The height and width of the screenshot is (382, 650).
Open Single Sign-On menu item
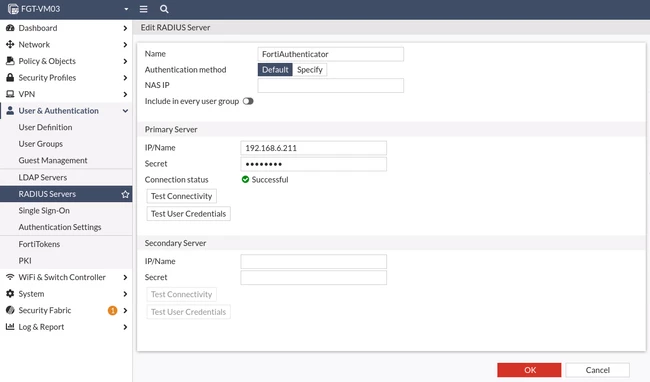tap(66, 210)
